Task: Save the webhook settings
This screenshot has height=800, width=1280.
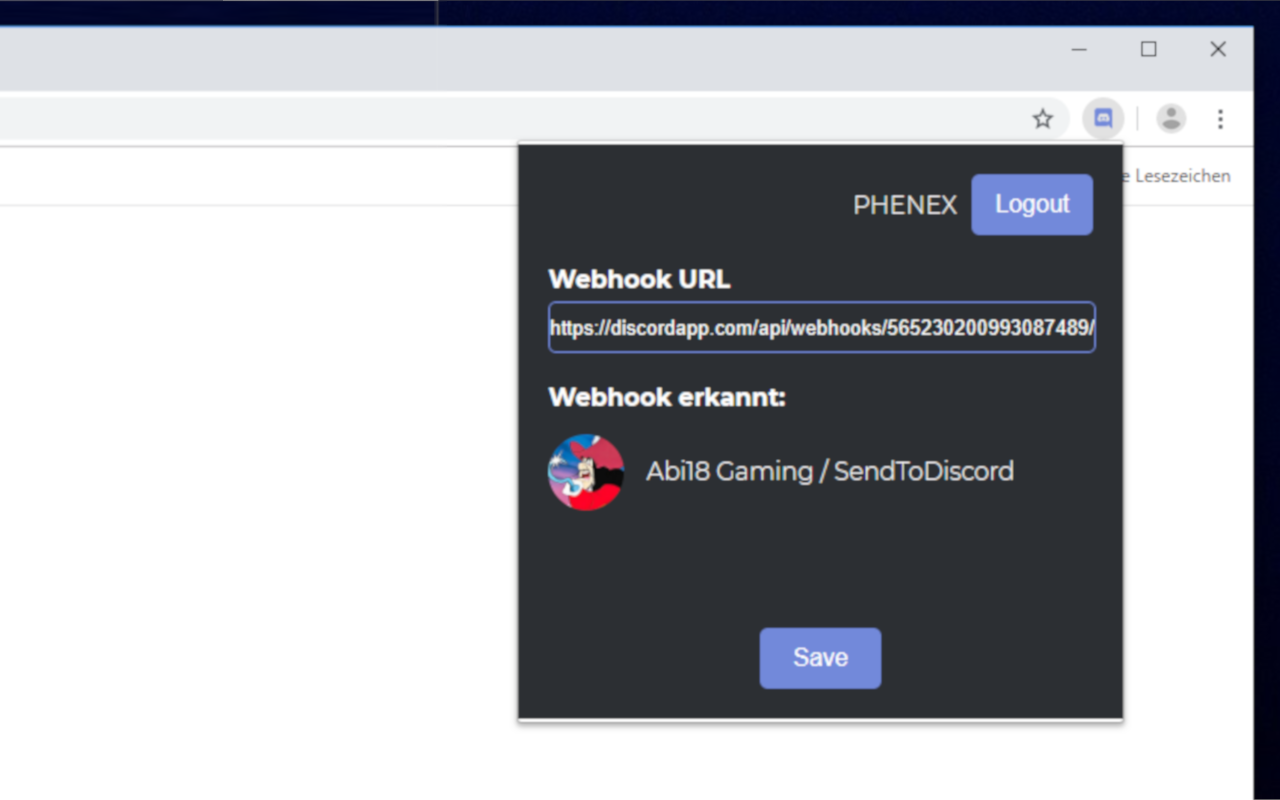Action: (820, 658)
